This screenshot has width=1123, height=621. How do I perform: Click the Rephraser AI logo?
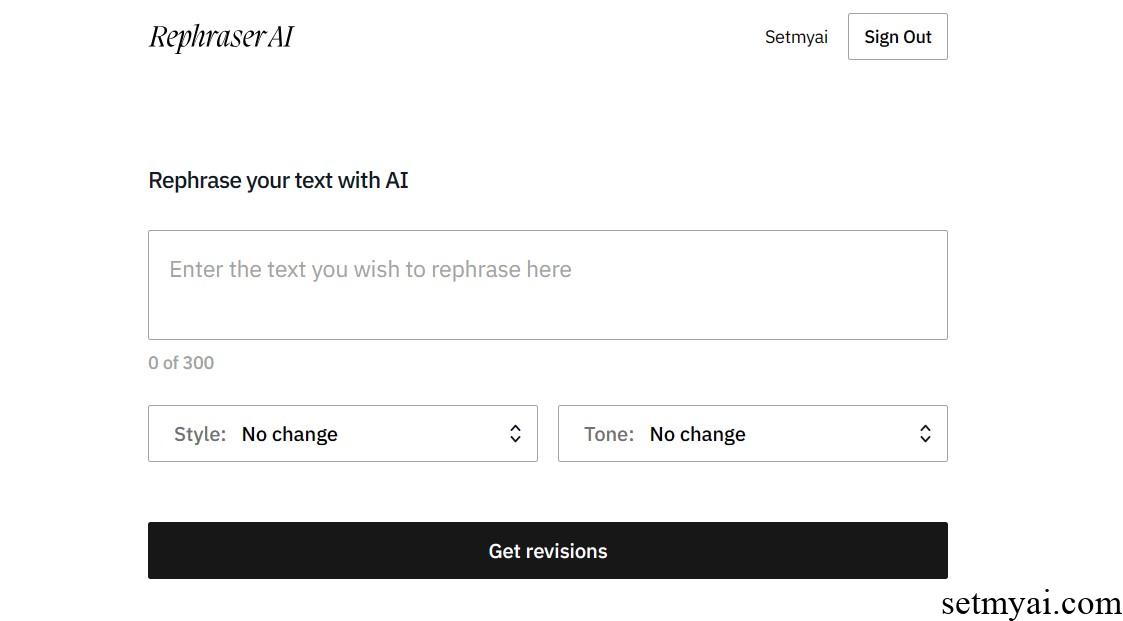click(221, 37)
